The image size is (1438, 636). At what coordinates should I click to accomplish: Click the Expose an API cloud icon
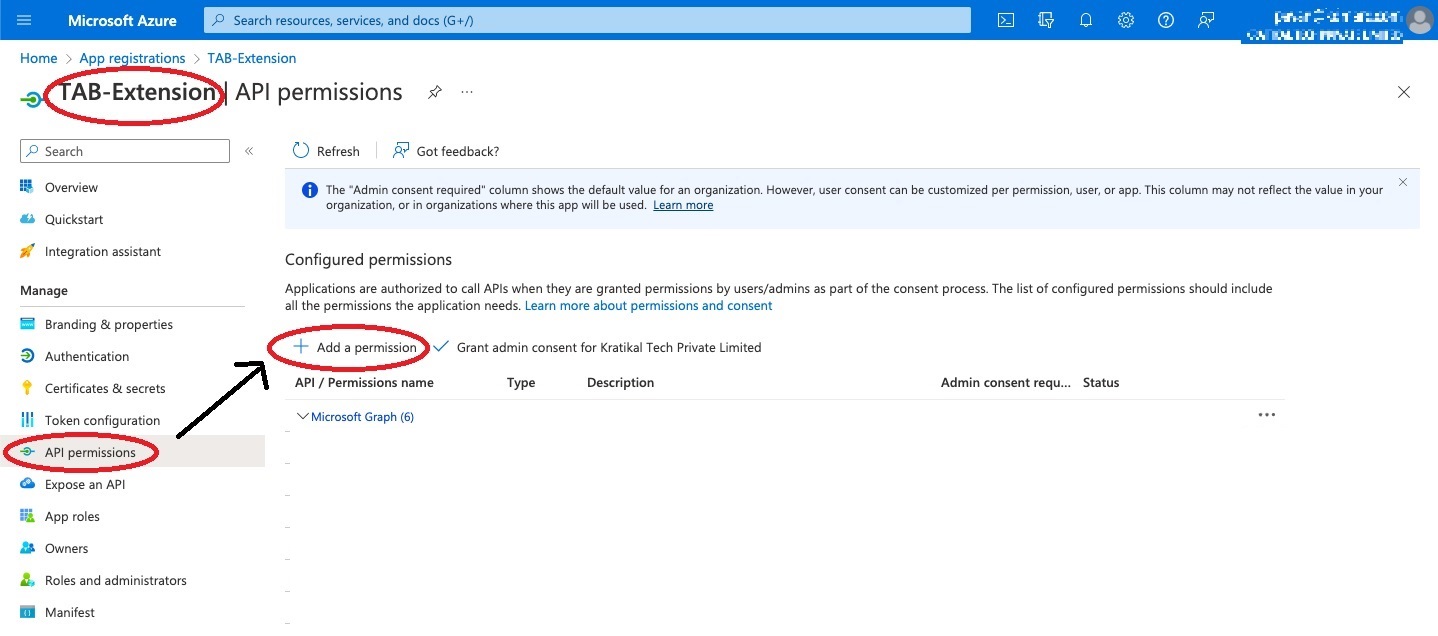pos(27,484)
